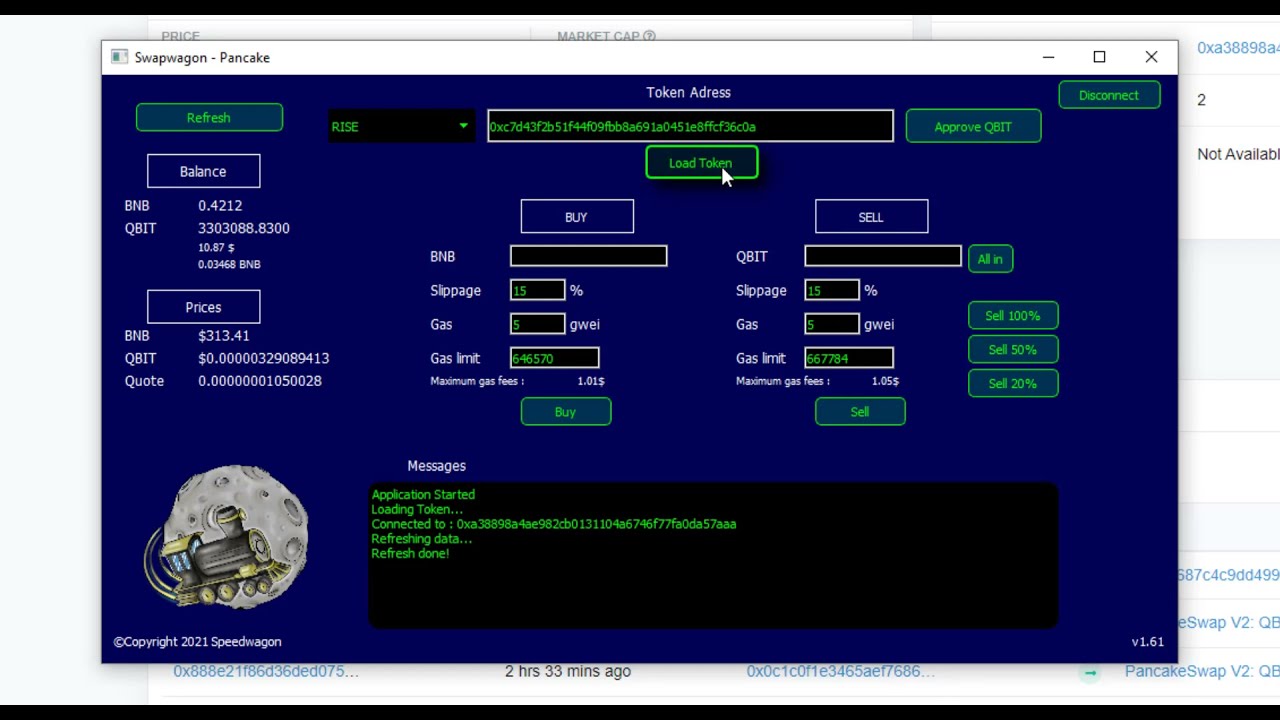Click the Buy gas limit field
The image size is (1280, 720).
554,358
